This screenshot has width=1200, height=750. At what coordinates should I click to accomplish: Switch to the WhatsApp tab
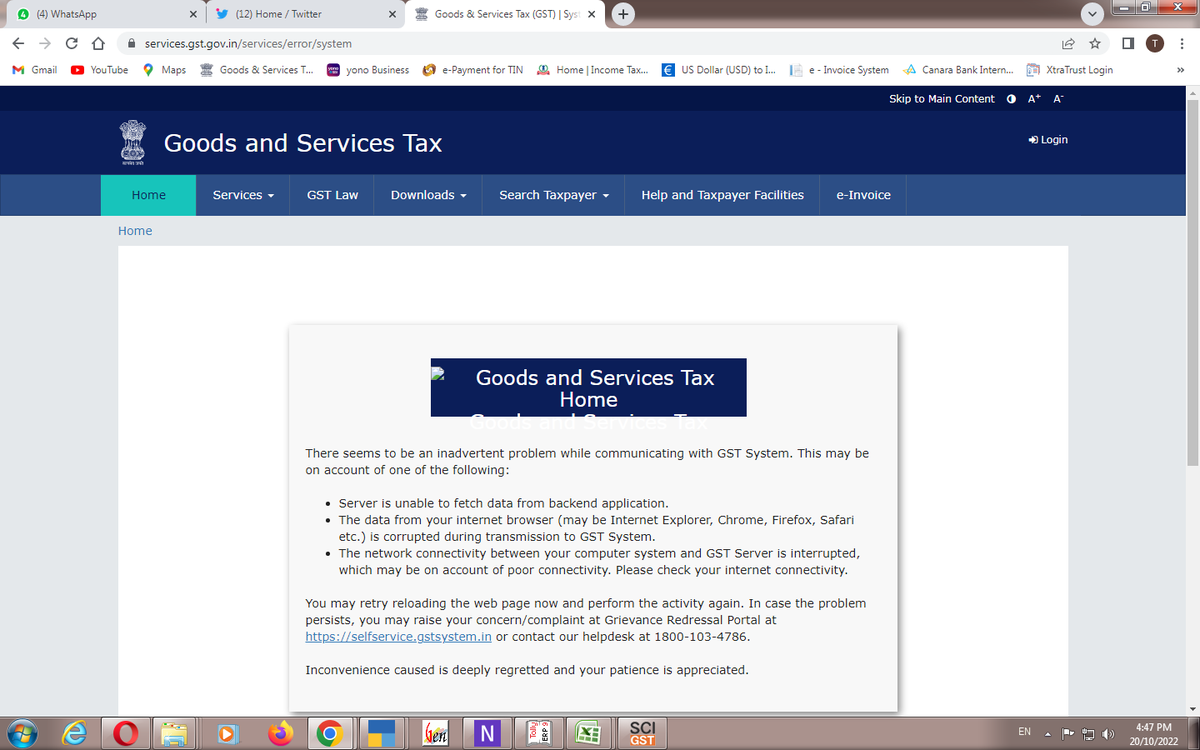103,15
